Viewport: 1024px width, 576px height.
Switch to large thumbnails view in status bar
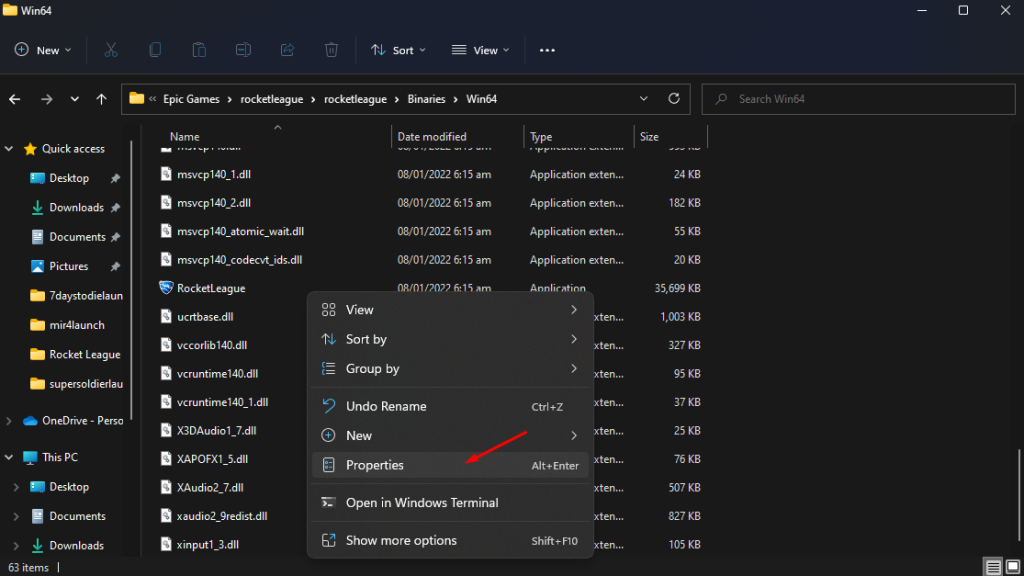click(x=1012, y=566)
